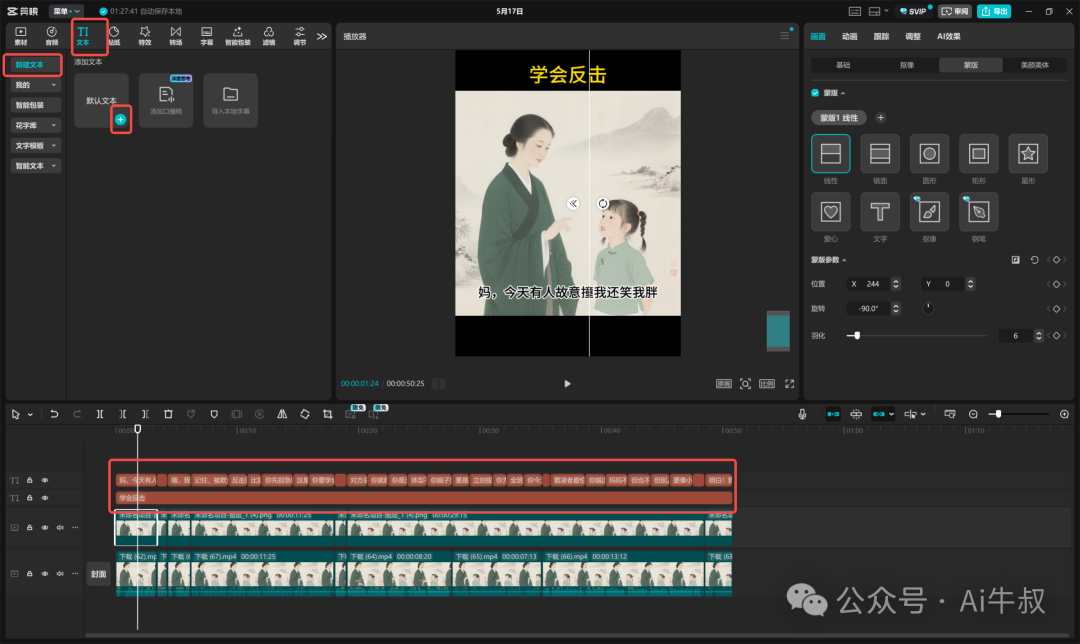This screenshot has width=1080, height=644.
Task: Switch to the 动画 animation tab
Action: click(850, 37)
